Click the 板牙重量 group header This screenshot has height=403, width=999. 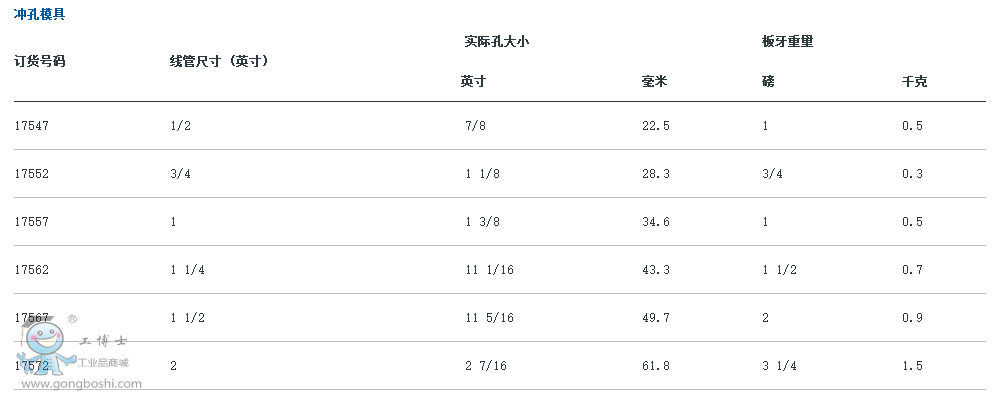tap(787, 42)
